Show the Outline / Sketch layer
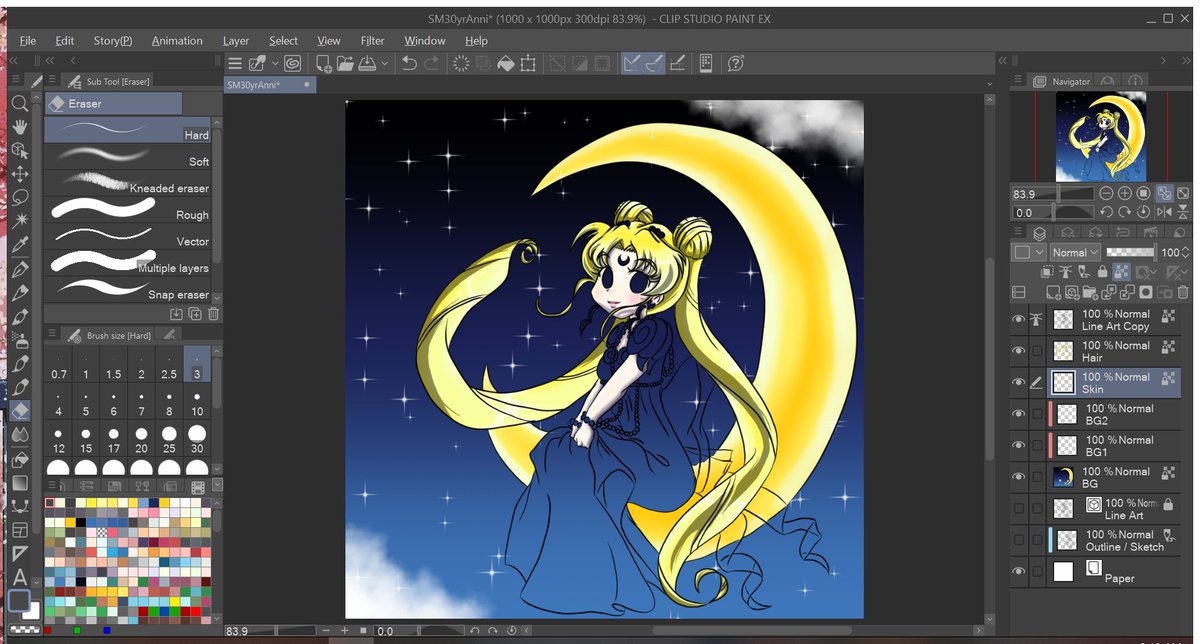This screenshot has width=1200, height=644. pyautogui.click(x=1019, y=540)
